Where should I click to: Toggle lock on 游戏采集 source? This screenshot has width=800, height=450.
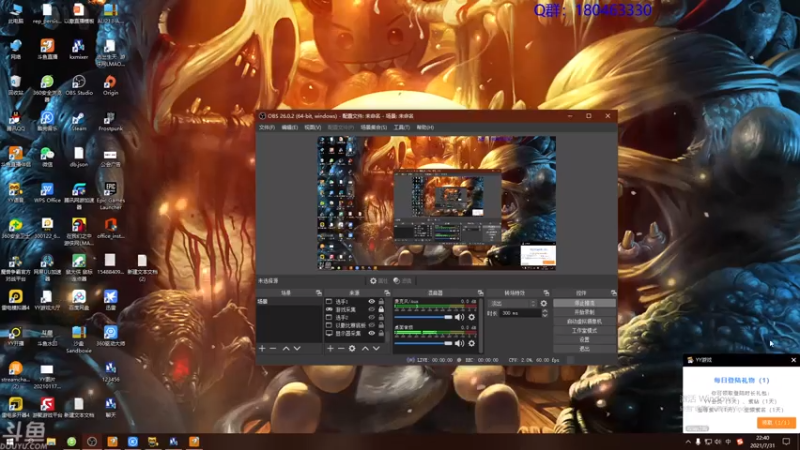click(381, 310)
